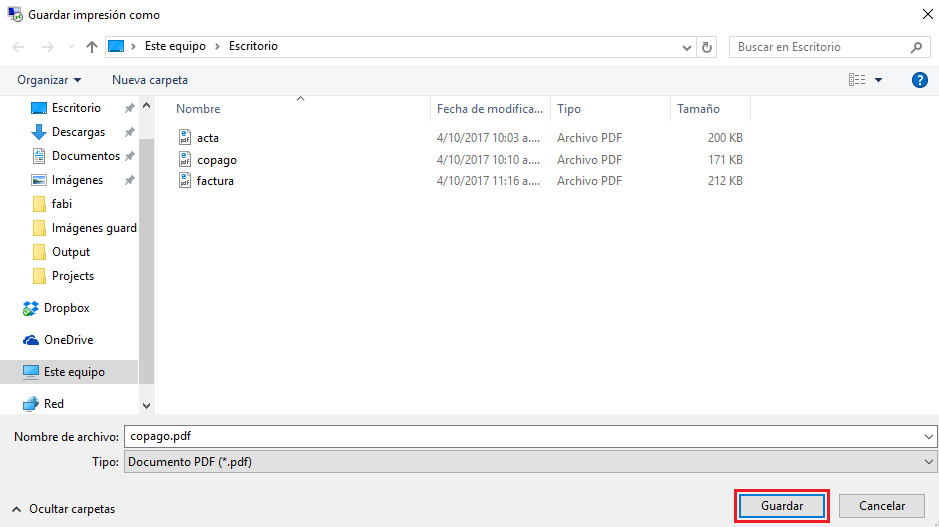Open OneDrive from navigation pane
Screen dimensions: 939x527
coord(68,340)
